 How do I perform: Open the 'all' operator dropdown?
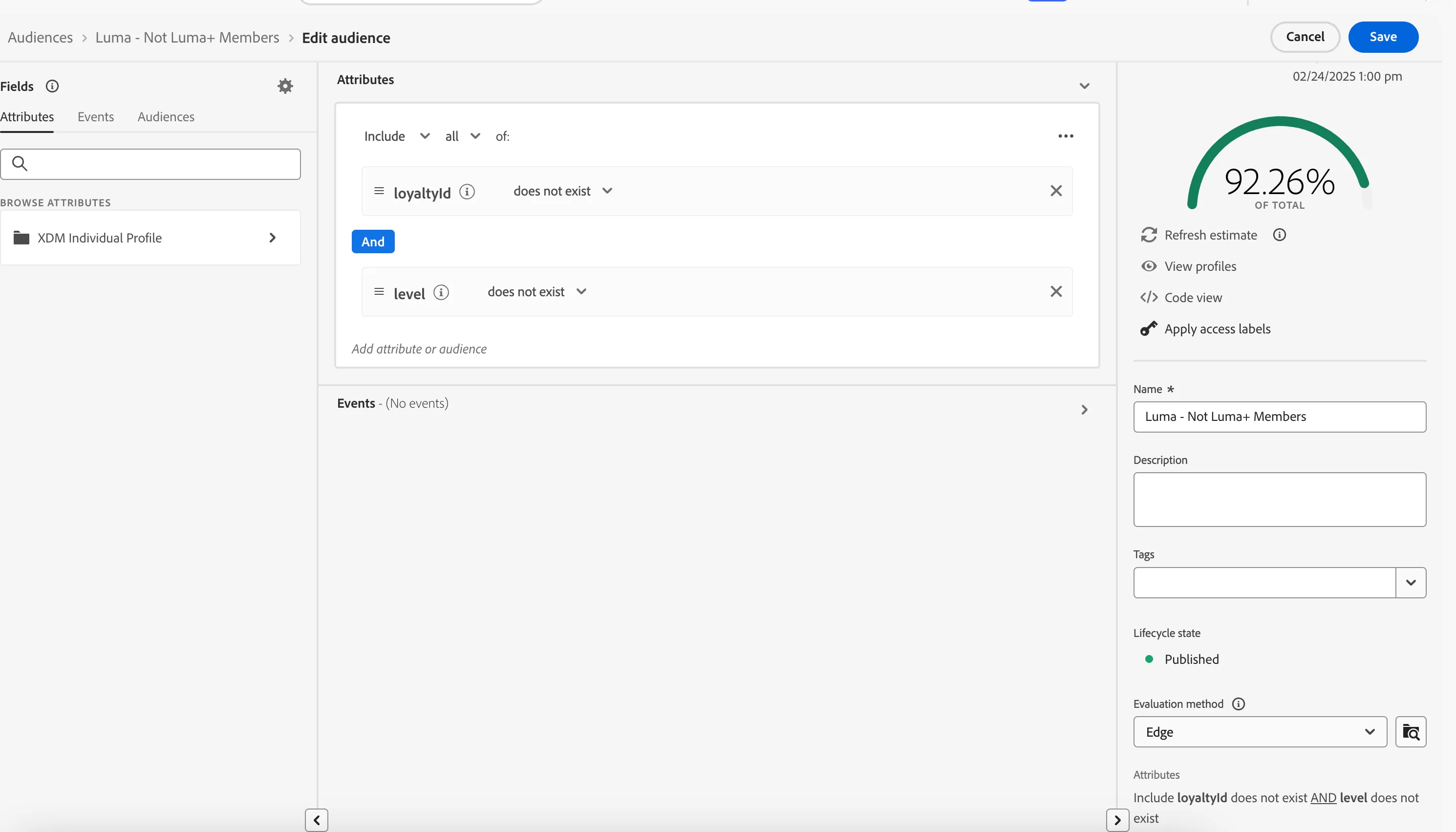click(463, 136)
